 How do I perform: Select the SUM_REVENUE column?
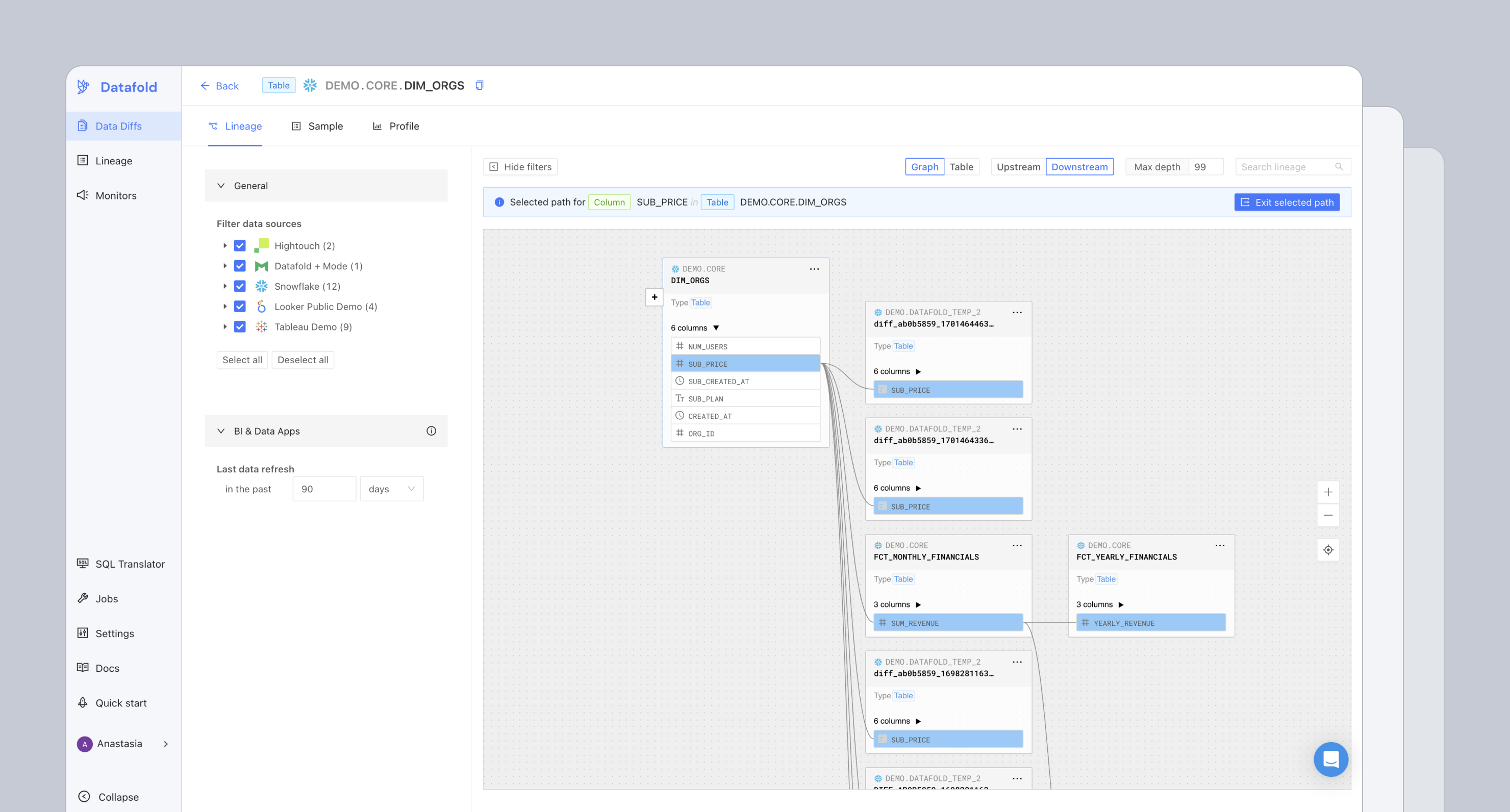tap(948, 623)
